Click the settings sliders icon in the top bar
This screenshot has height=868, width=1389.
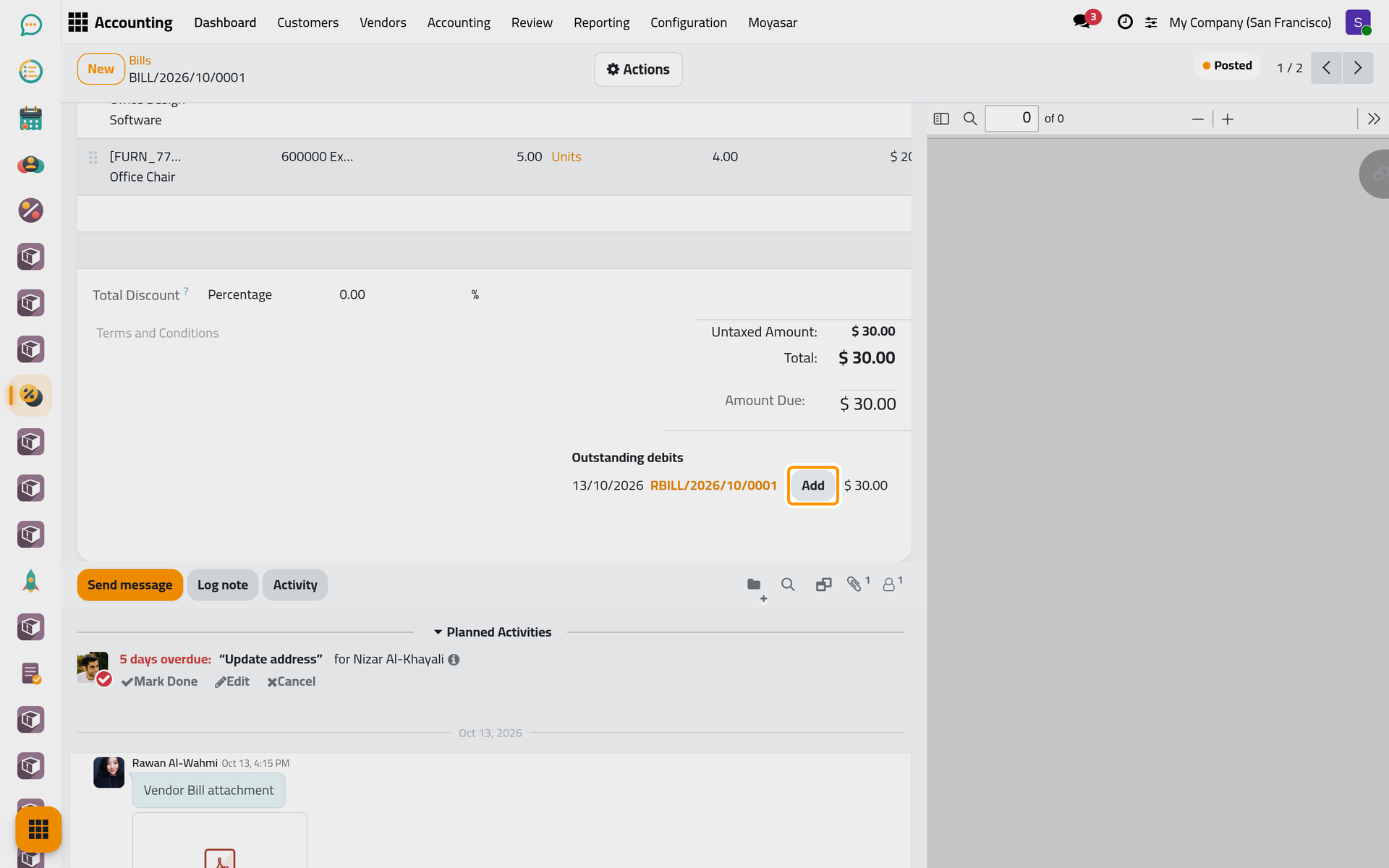(x=1151, y=23)
